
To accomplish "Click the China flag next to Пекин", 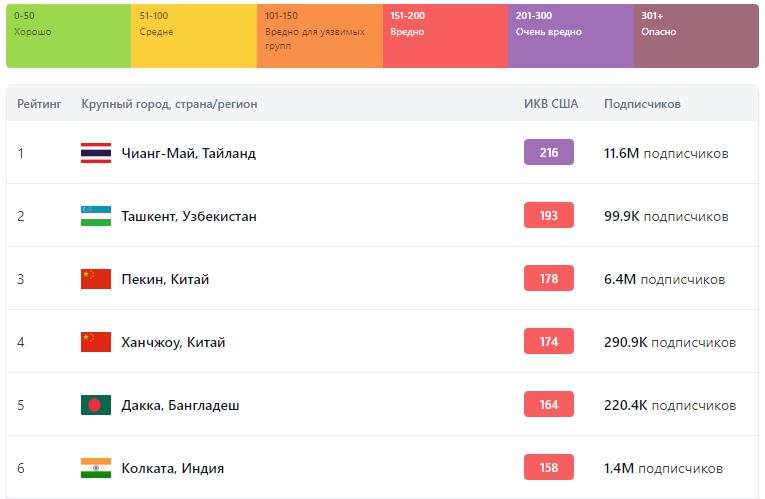I will coord(96,279).
